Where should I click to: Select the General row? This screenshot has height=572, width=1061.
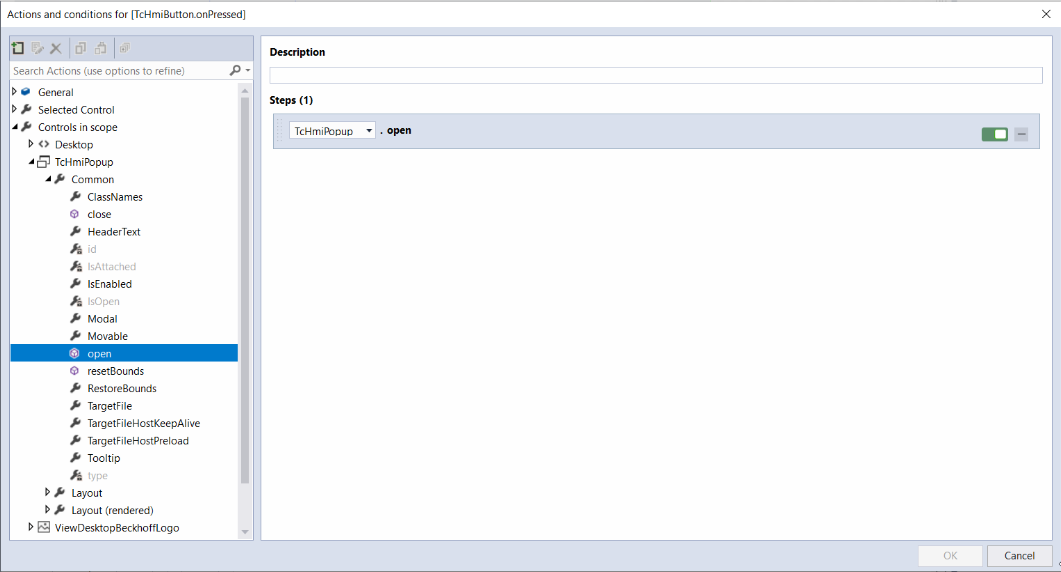[x=55, y=92]
